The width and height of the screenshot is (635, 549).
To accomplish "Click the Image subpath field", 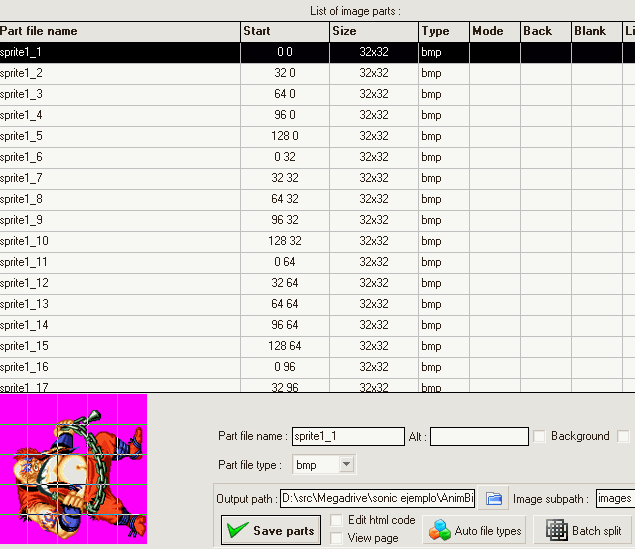I will 614,498.
